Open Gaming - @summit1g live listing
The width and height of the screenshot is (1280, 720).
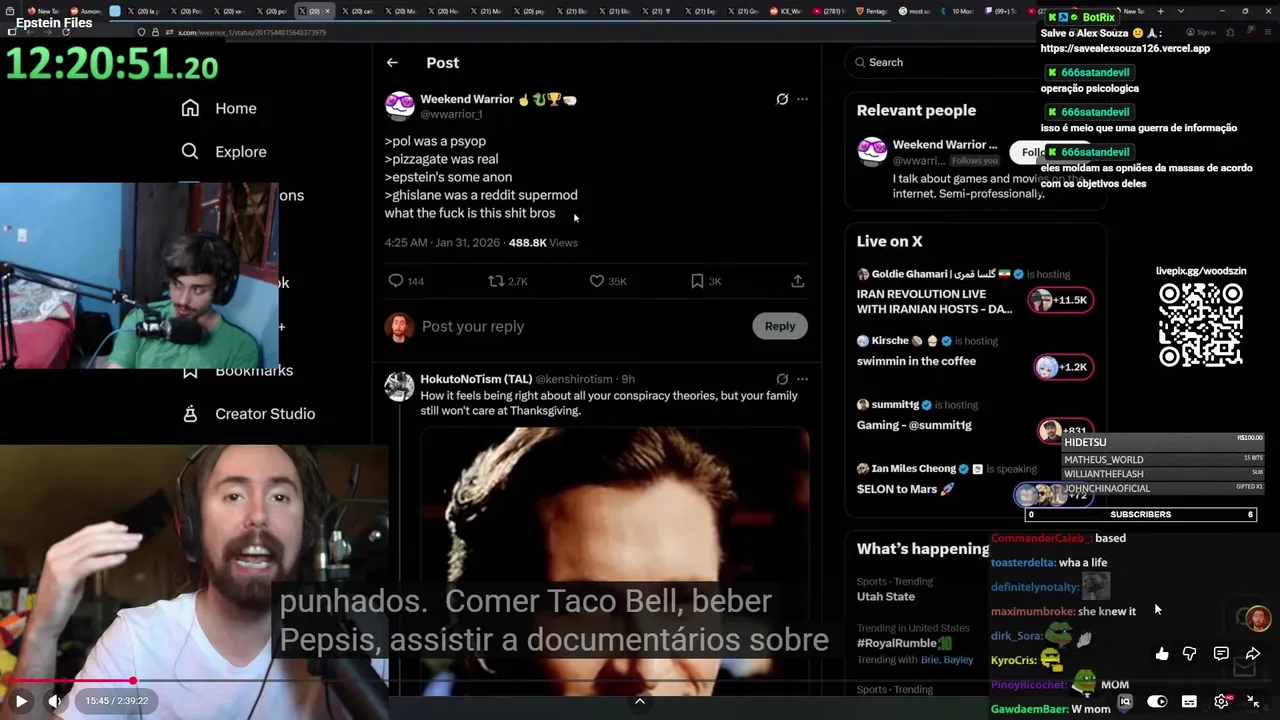tap(914, 425)
